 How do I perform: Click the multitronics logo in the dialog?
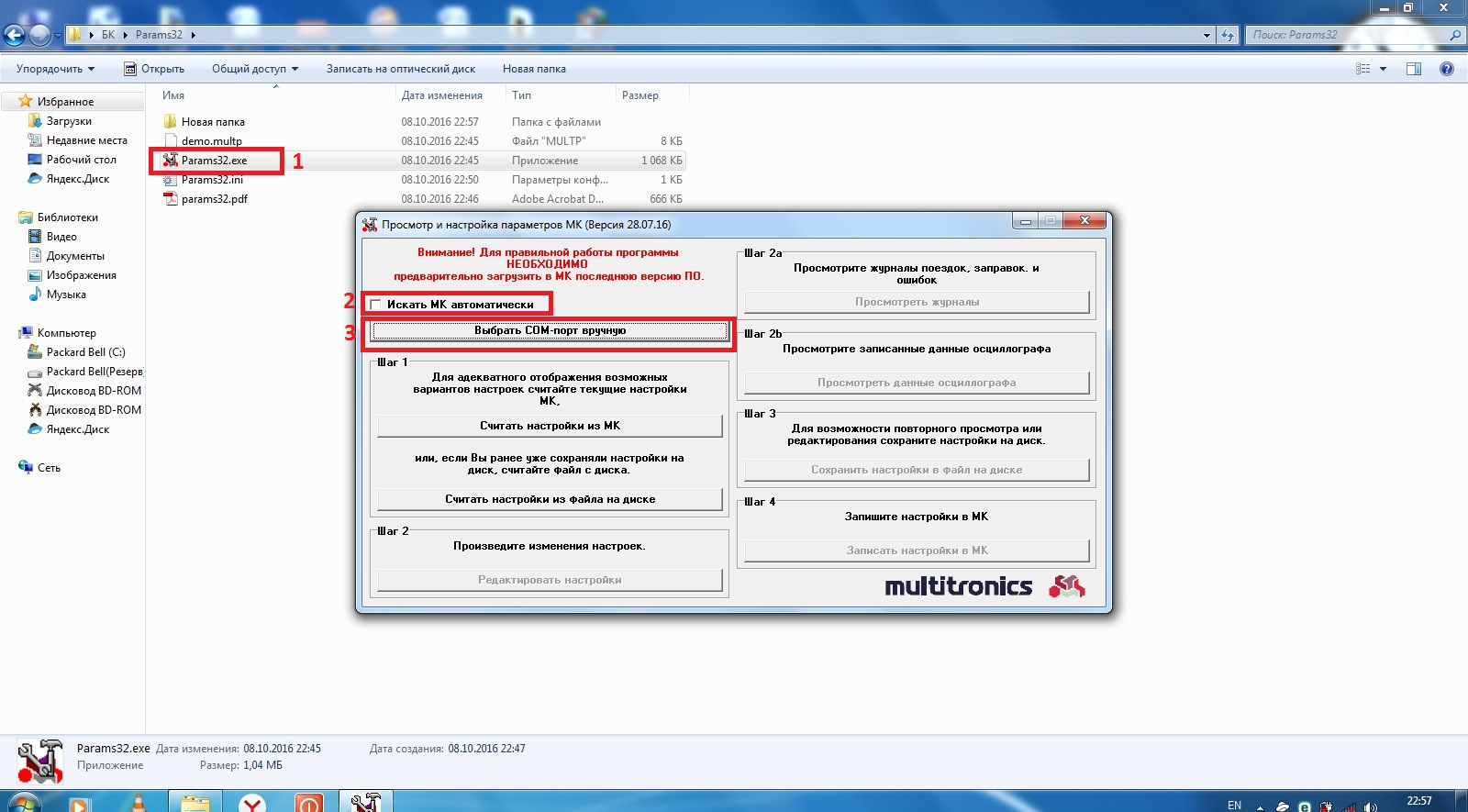pos(984,586)
